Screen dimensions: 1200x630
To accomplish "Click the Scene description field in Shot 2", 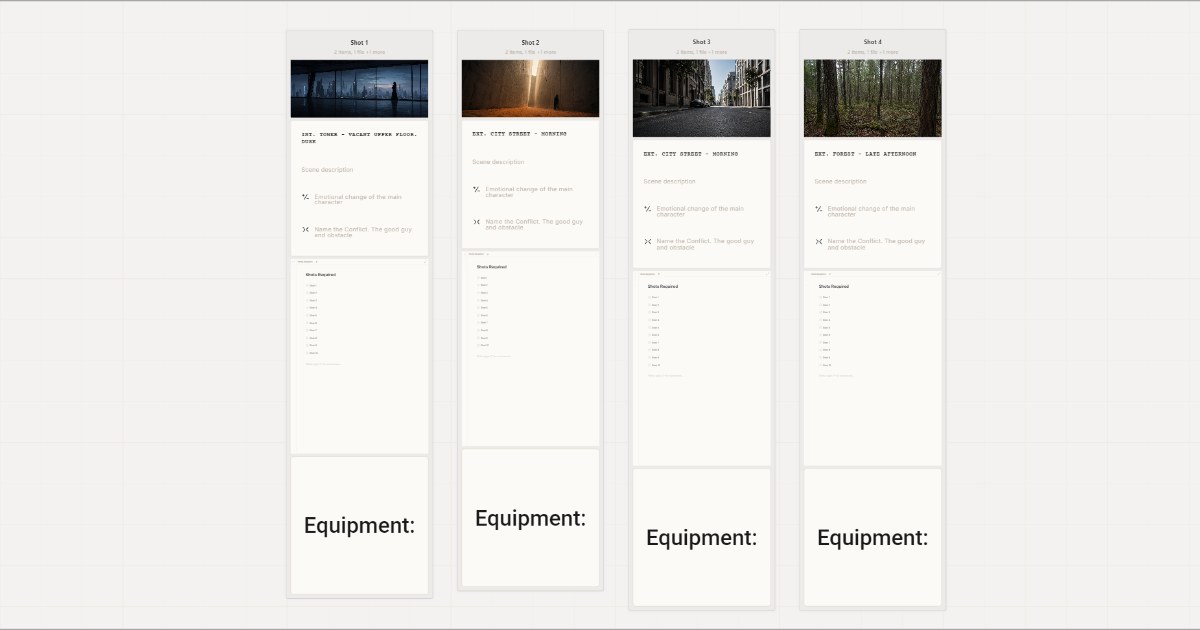I will [498, 162].
